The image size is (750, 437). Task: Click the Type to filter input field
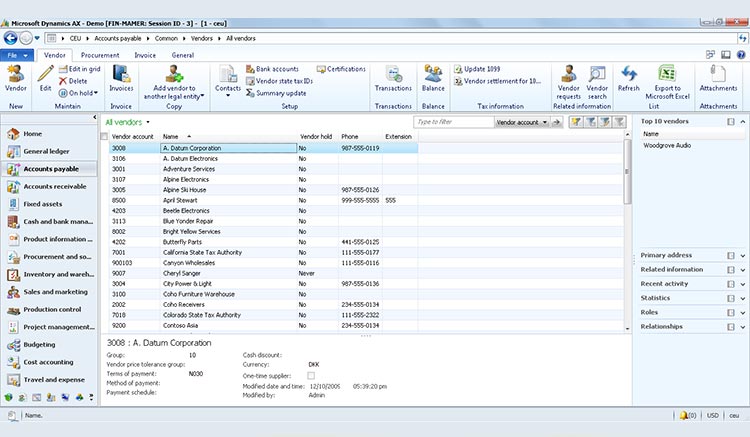point(452,122)
